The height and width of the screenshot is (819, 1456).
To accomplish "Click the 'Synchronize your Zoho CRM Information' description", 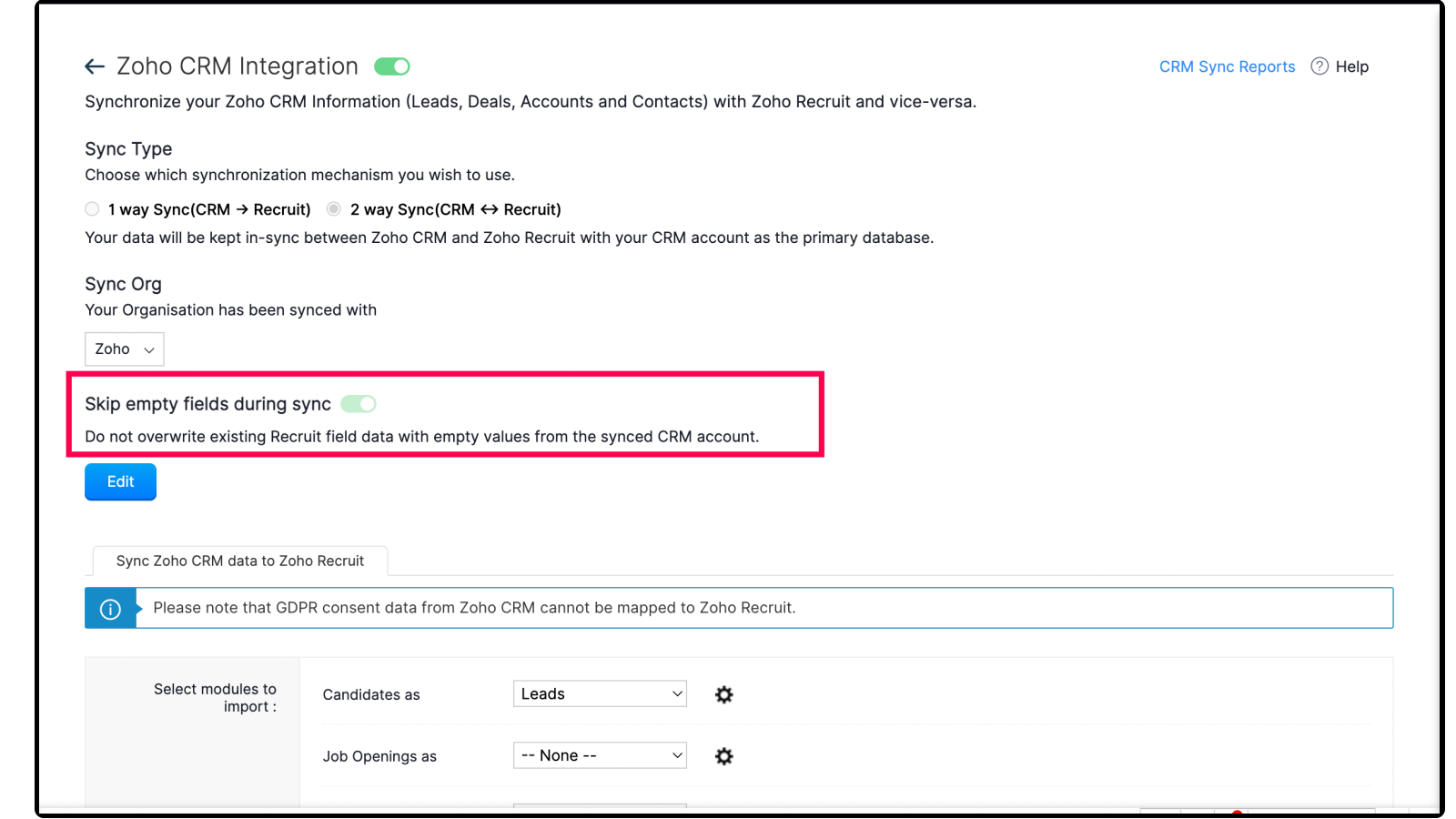I will click(531, 102).
